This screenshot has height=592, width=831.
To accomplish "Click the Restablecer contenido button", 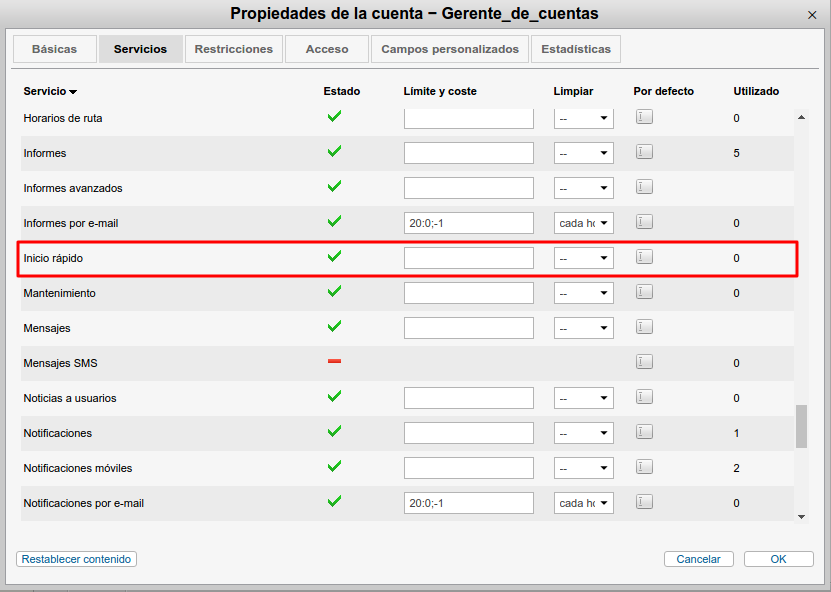I will (x=76, y=559).
